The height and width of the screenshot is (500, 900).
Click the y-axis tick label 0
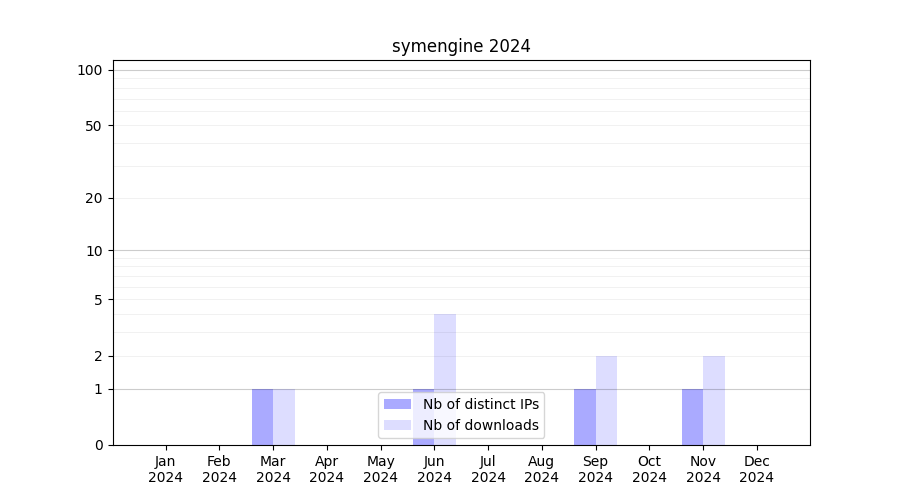point(98,445)
